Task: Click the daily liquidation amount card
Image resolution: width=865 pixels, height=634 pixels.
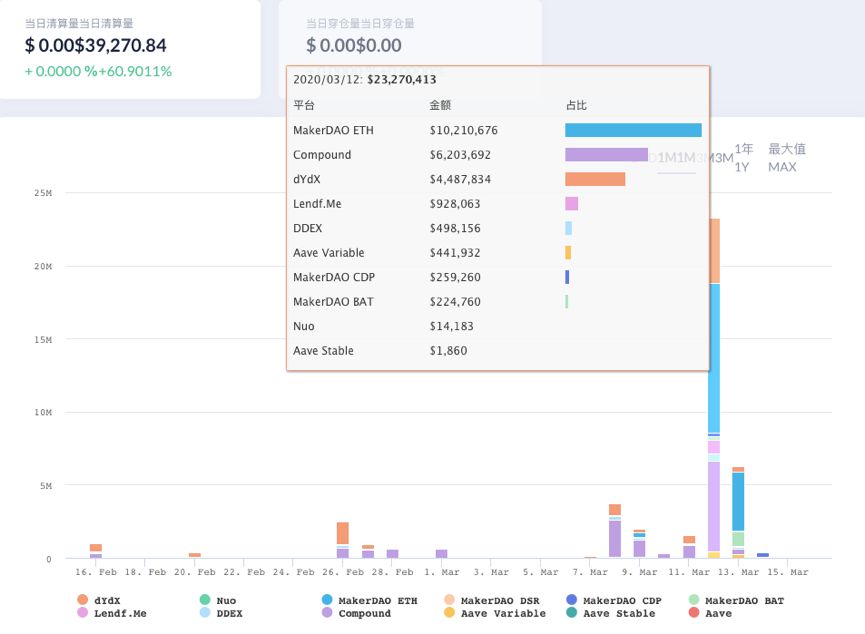Action: 130,49
